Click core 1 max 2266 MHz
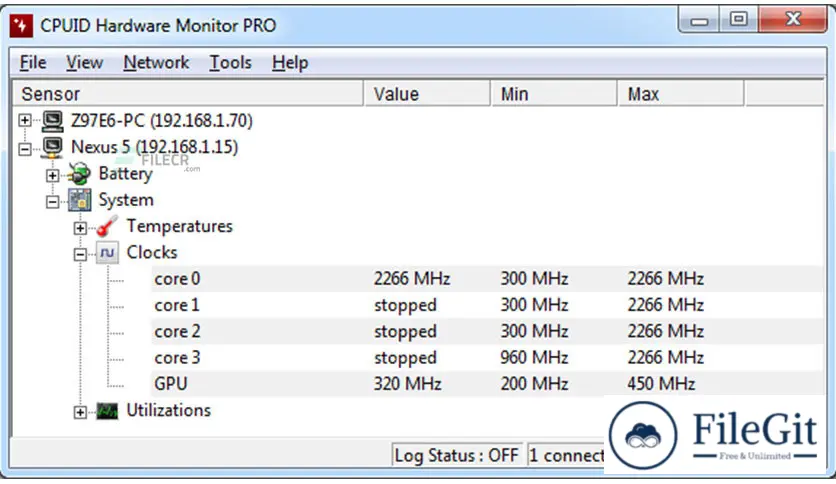 (x=666, y=305)
